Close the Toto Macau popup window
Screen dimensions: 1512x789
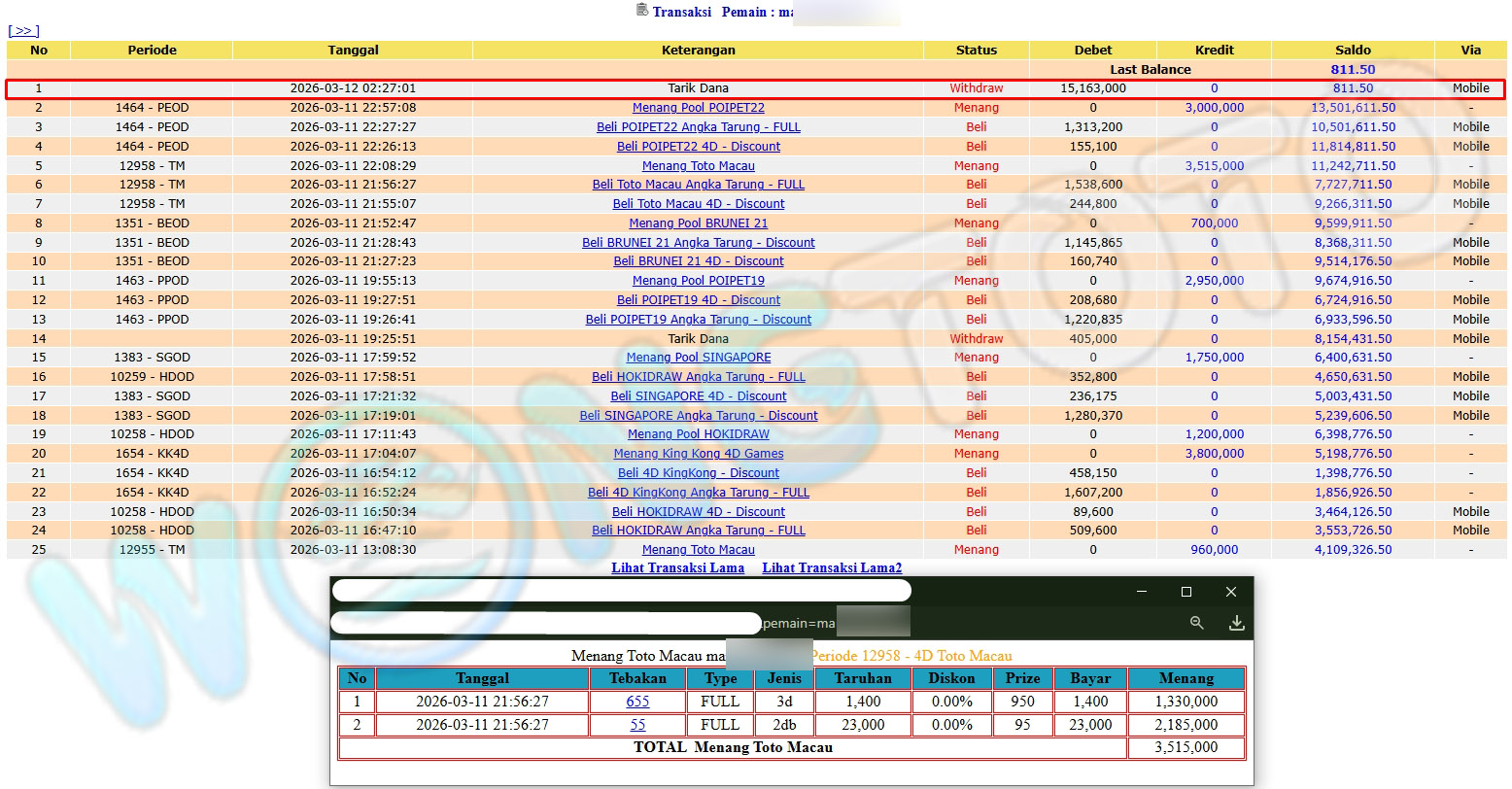[x=1230, y=592]
